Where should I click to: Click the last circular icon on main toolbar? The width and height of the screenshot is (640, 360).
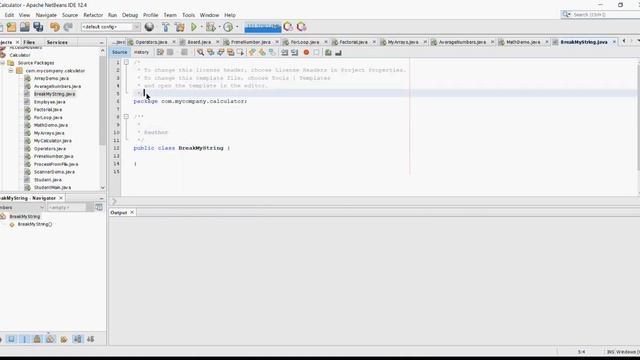point(302,27)
